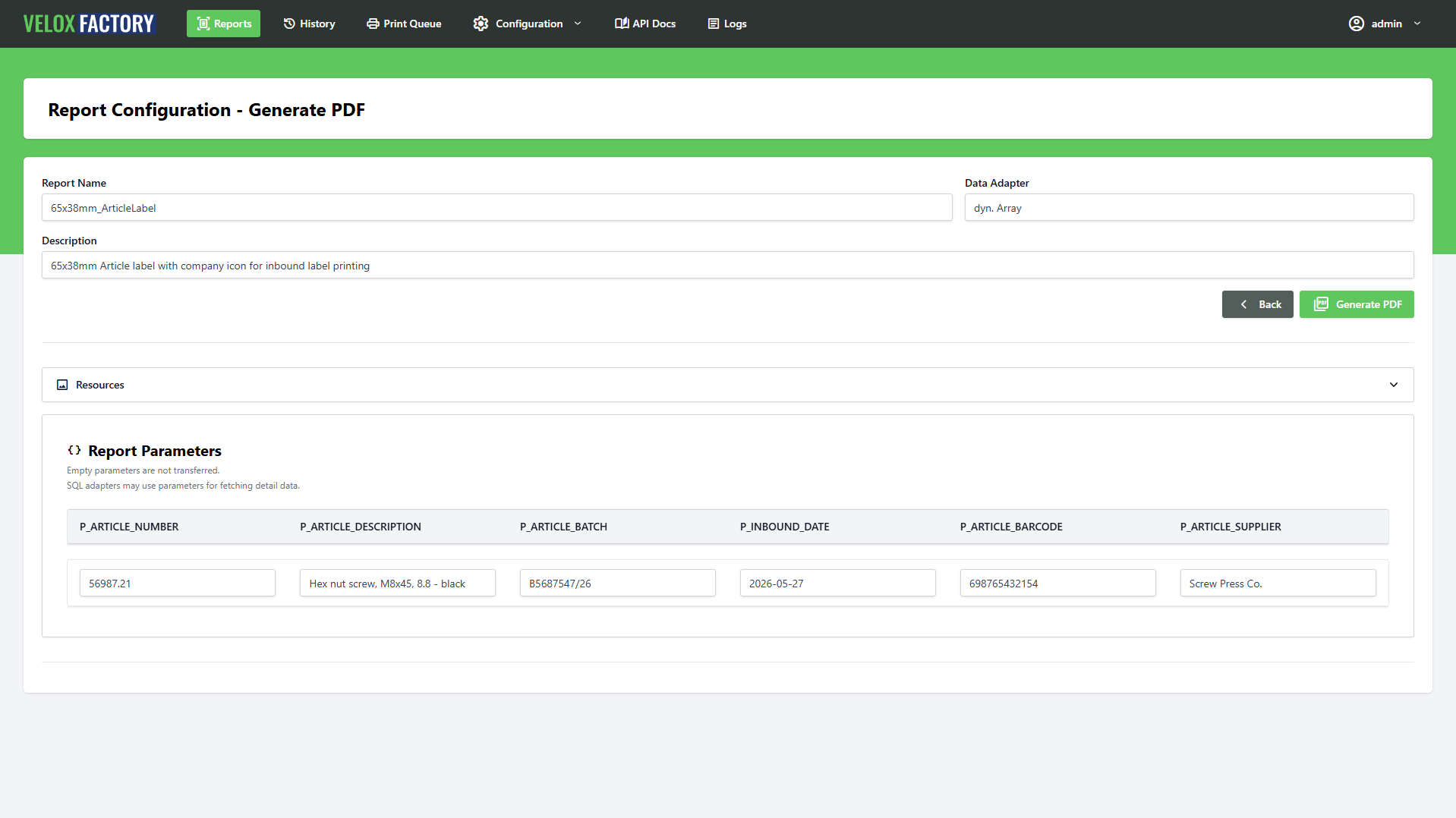Edit the Hex nut screw description field
1456x818 pixels.
[397, 583]
